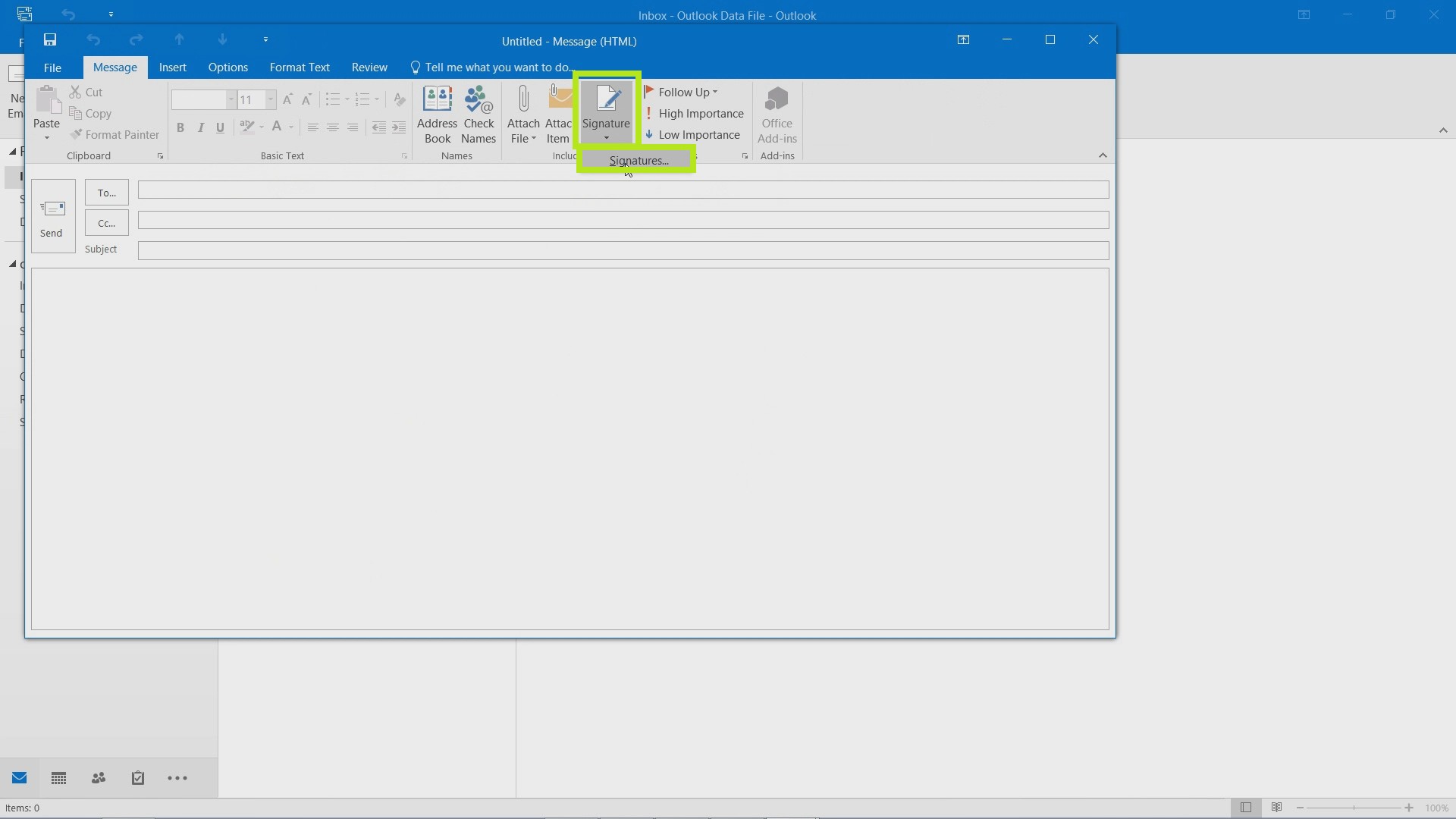Select the Signatures... menu option
This screenshot has width=1456, height=819.
pos(638,159)
